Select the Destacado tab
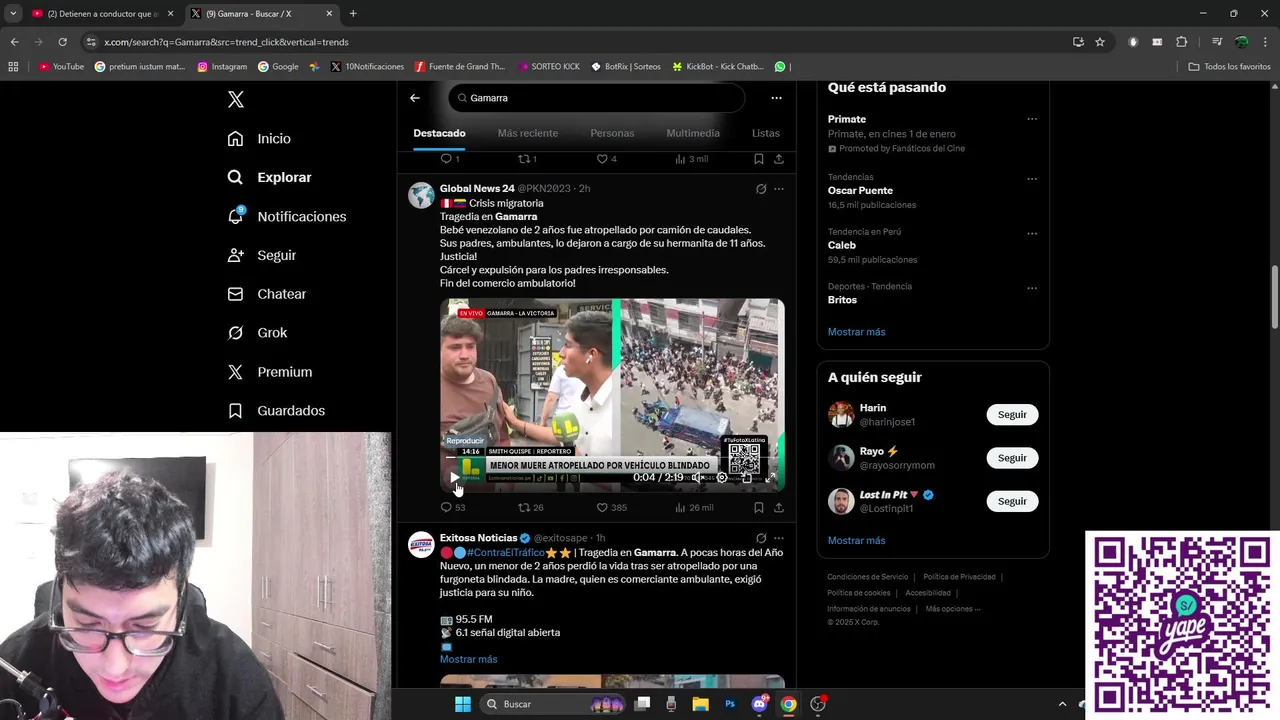The image size is (1280, 720). [439, 133]
